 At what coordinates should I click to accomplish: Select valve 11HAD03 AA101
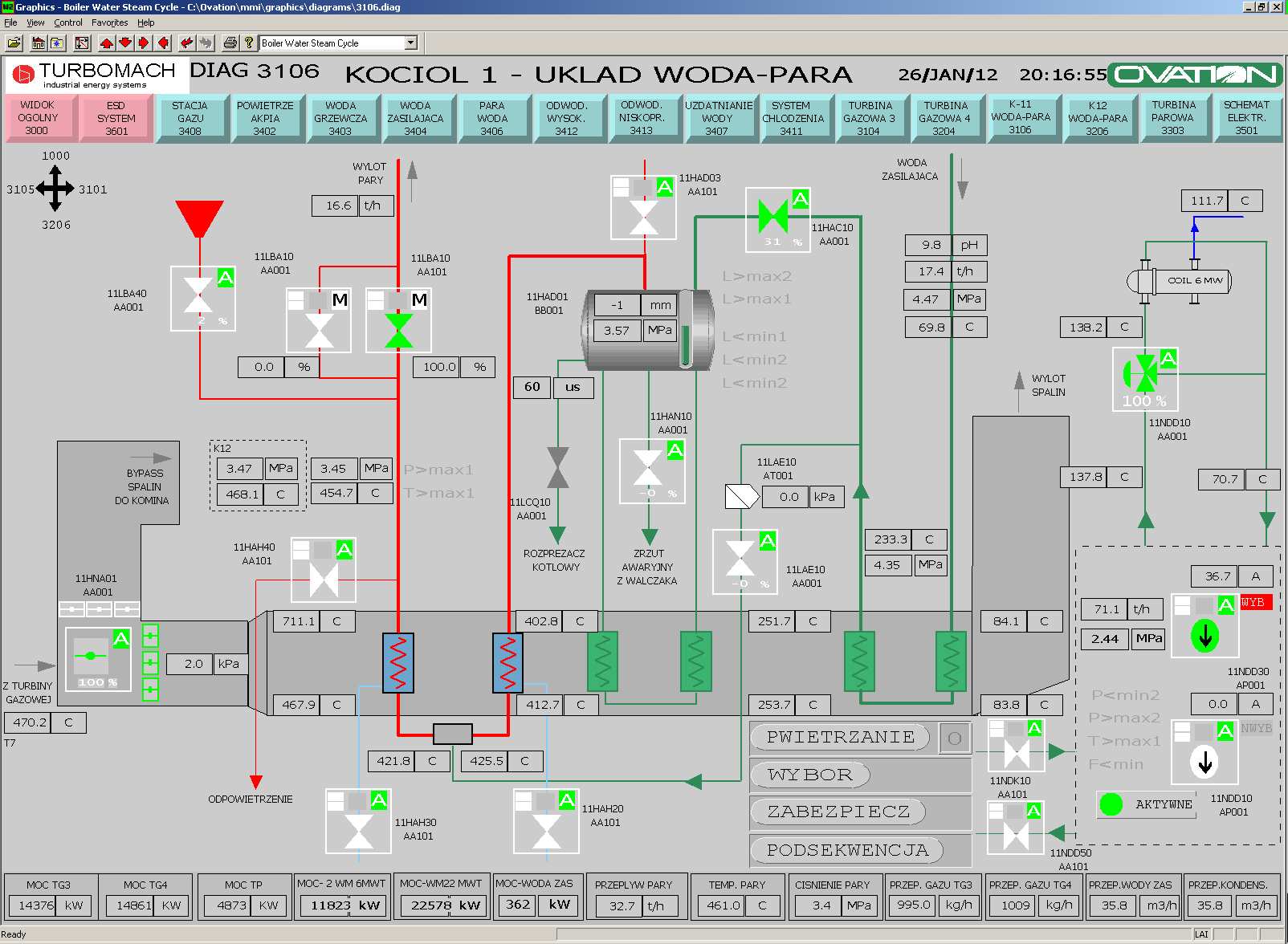(643, 207)
